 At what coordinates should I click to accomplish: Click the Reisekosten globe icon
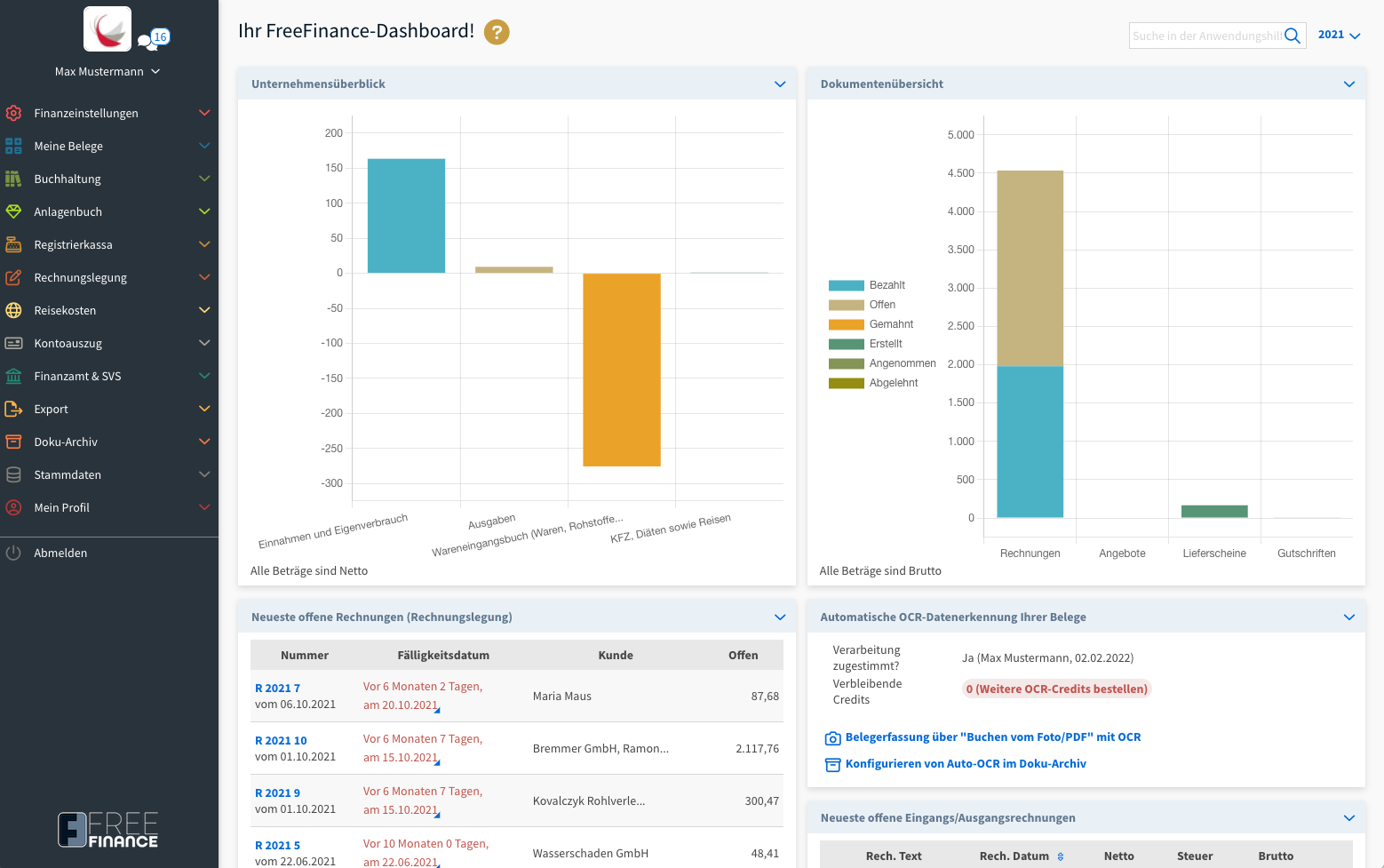coord(13,310)
